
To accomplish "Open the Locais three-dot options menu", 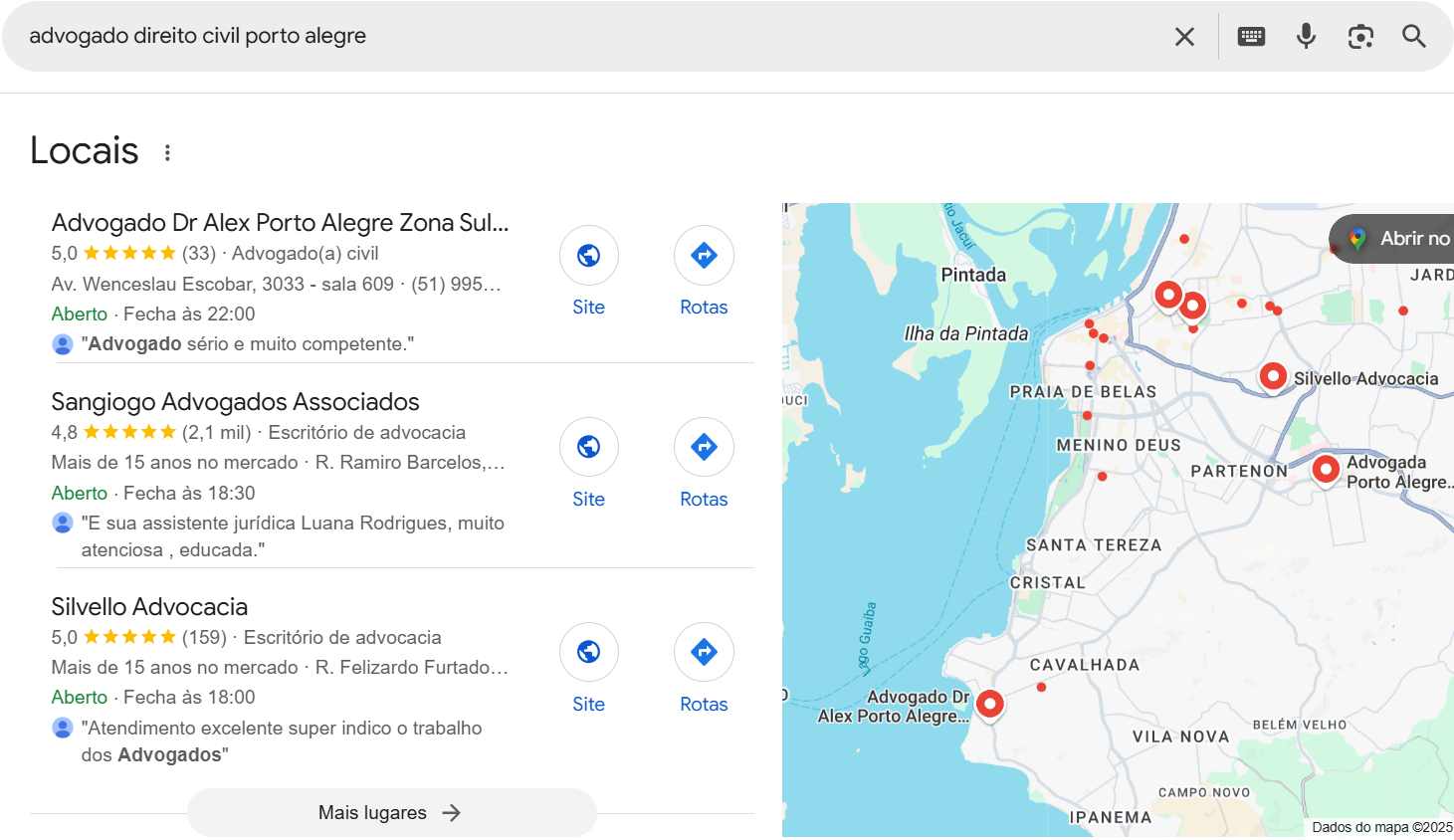I will 167,152.
